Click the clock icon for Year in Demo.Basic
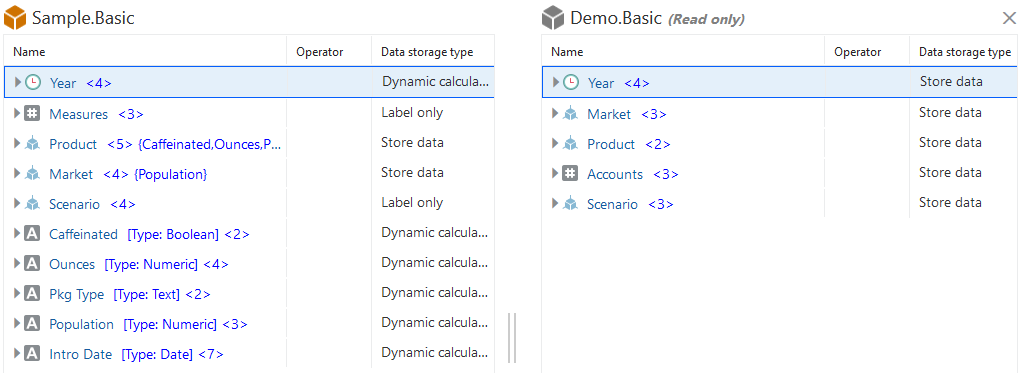1026x373 pixels. tap(571, 82)
